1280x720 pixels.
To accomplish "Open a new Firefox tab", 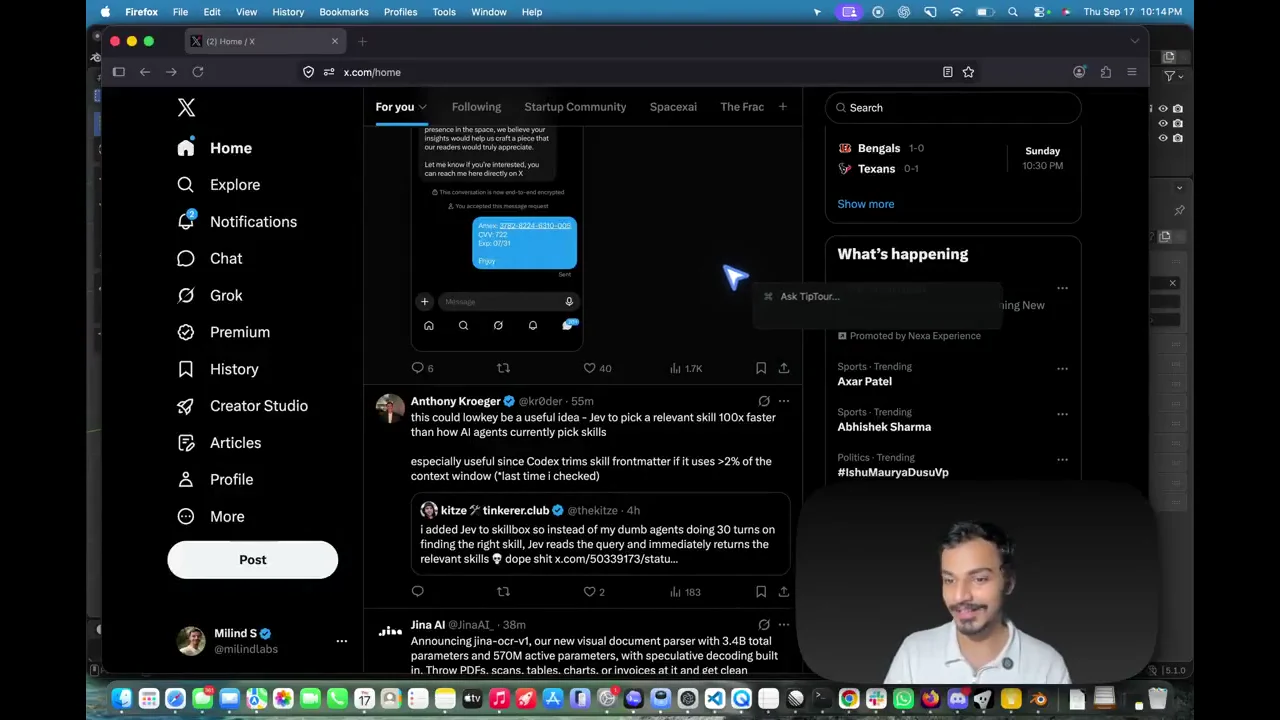I will [x=362, y=41].
